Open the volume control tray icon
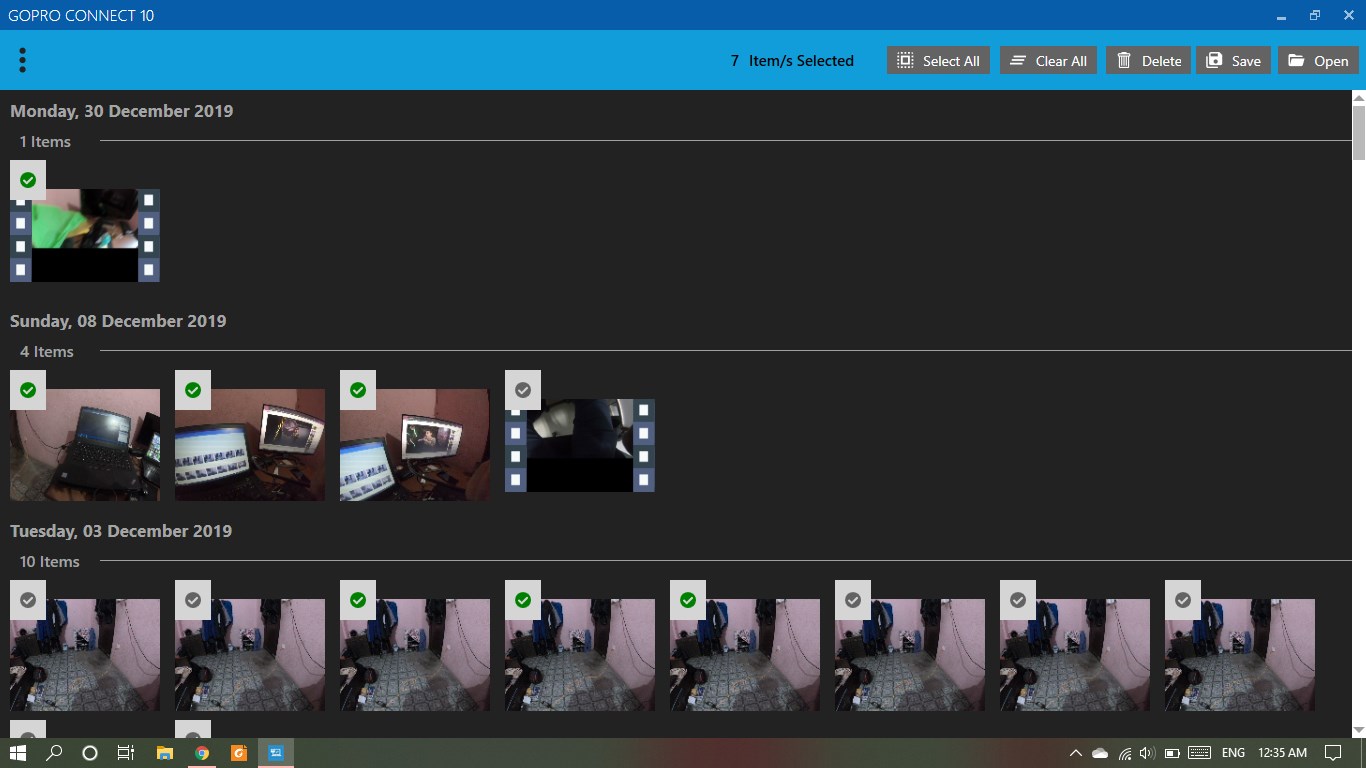1366x768 pixels. (x=1147, y=753)
